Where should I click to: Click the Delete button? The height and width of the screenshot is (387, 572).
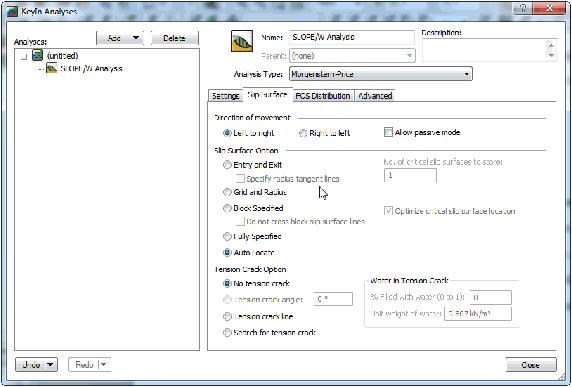tap(174, 38)
